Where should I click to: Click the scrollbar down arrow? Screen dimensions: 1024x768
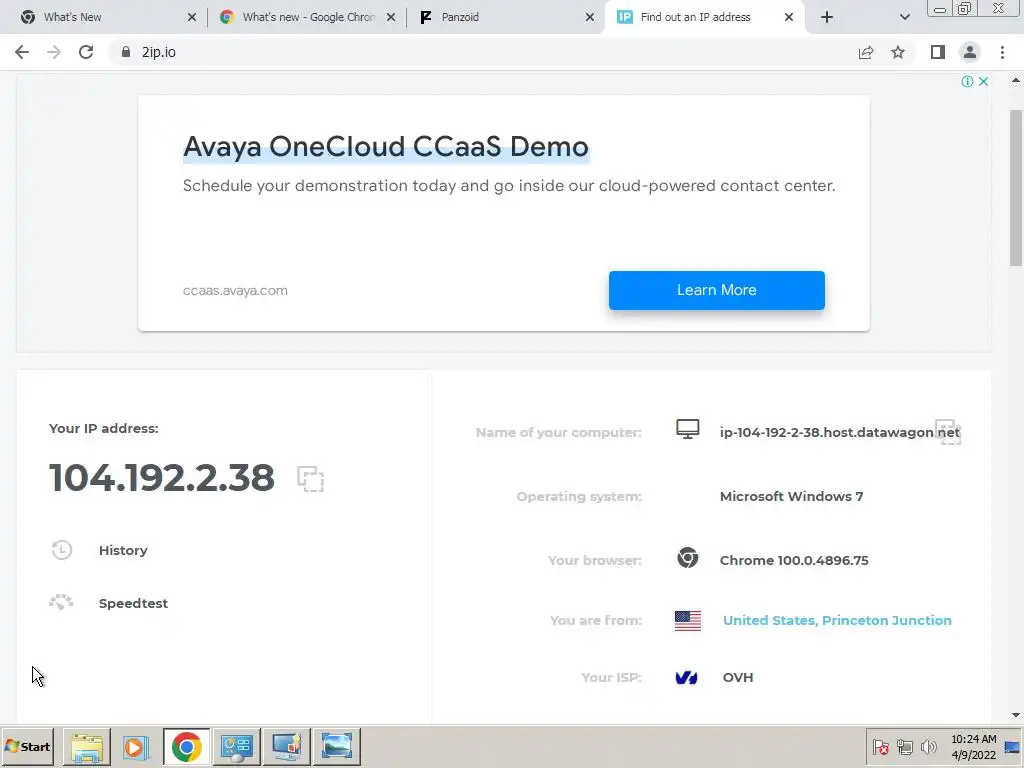coord(1016,715)
